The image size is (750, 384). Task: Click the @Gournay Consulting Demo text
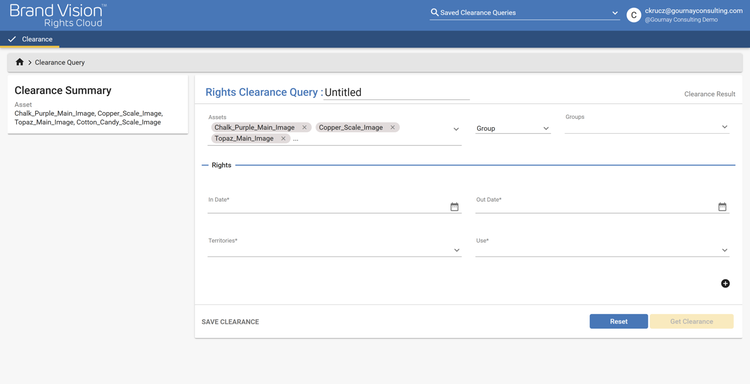681,20
